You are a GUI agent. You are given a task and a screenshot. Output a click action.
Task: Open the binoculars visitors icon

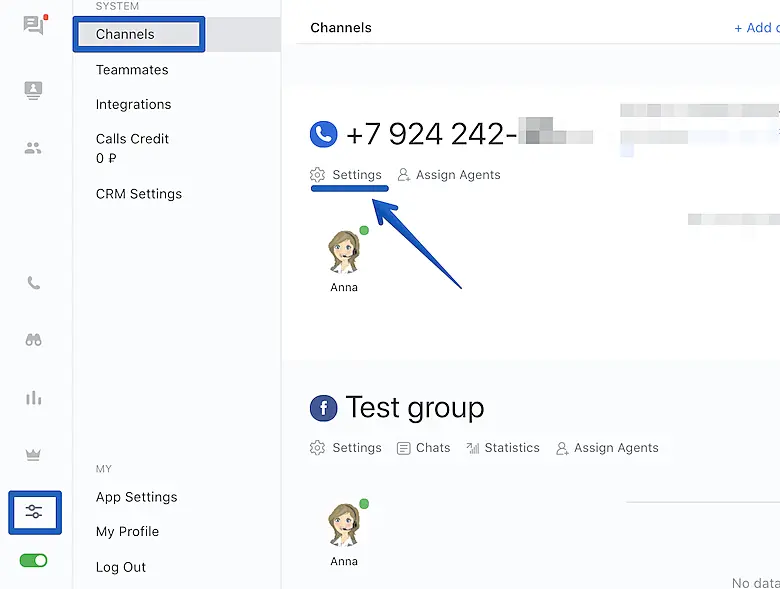click(34, 340)
